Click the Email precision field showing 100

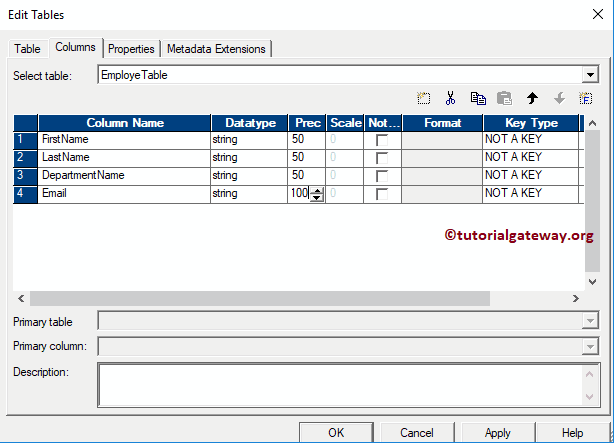[x=300, y=194]
